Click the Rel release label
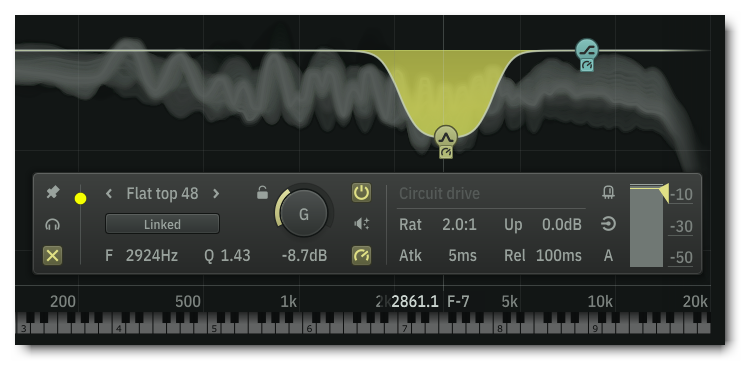 [x=515, y=256]
